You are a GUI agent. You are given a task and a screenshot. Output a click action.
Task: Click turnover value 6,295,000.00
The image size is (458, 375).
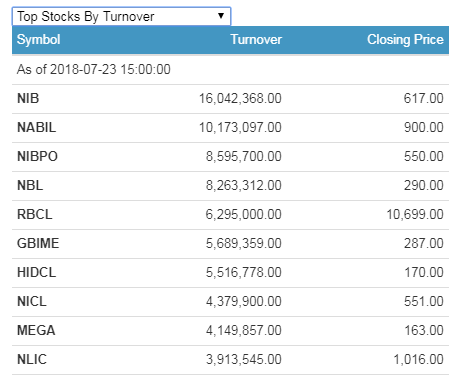click(x=244, y=214)
